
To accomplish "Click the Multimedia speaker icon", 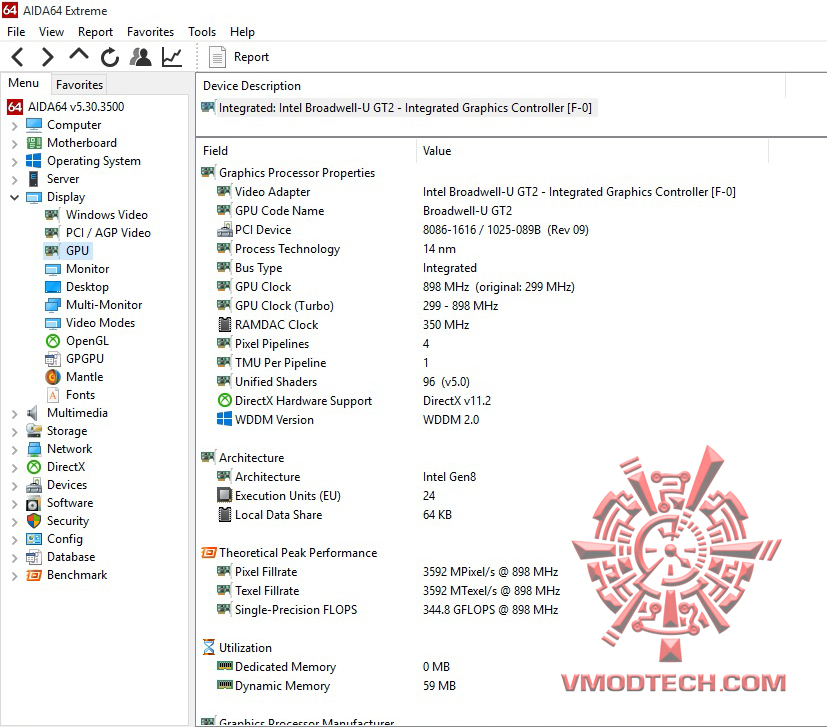I will point(33,413).
